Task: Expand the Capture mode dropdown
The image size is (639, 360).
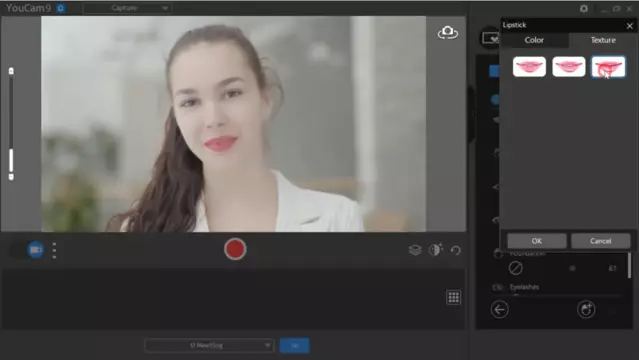Action: pyautogui.click(x=126, y=8)
